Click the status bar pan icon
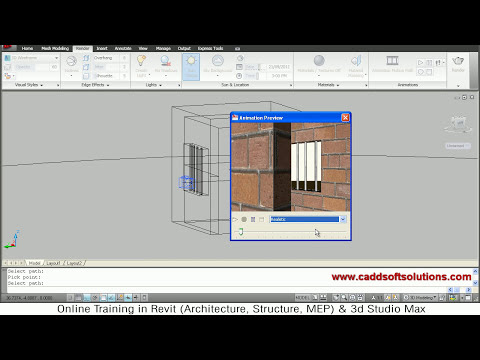Image resolution: width=480 pixels, height=360 pixels. click(336, 297)
